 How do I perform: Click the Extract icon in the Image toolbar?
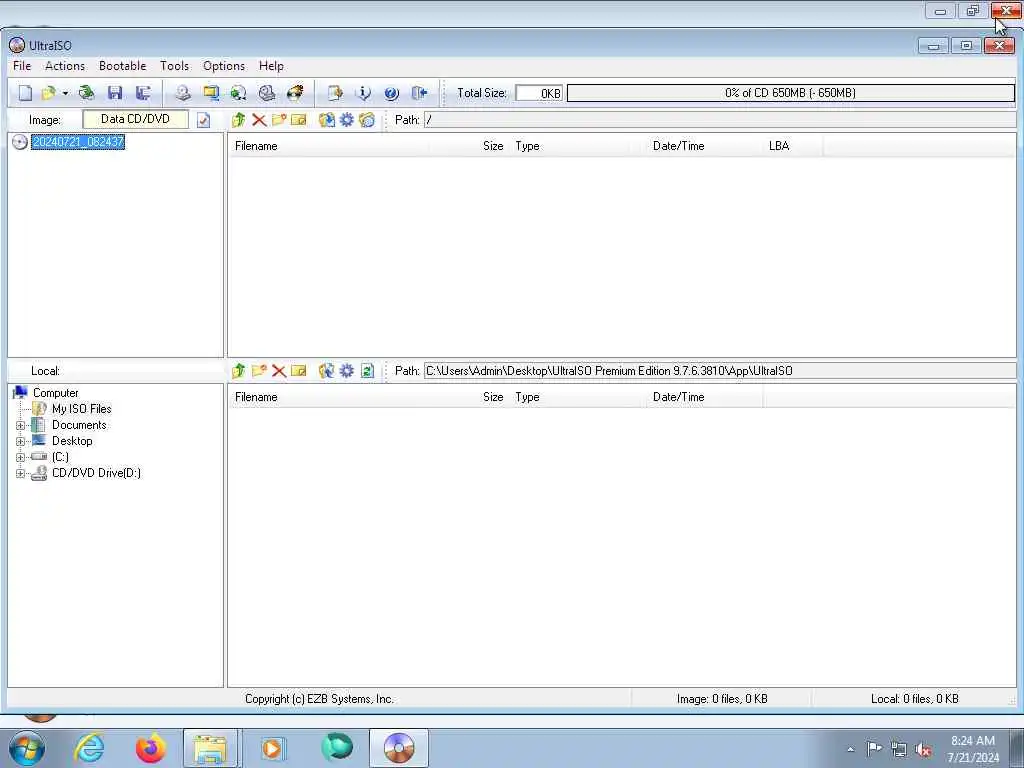coord(327,120)
